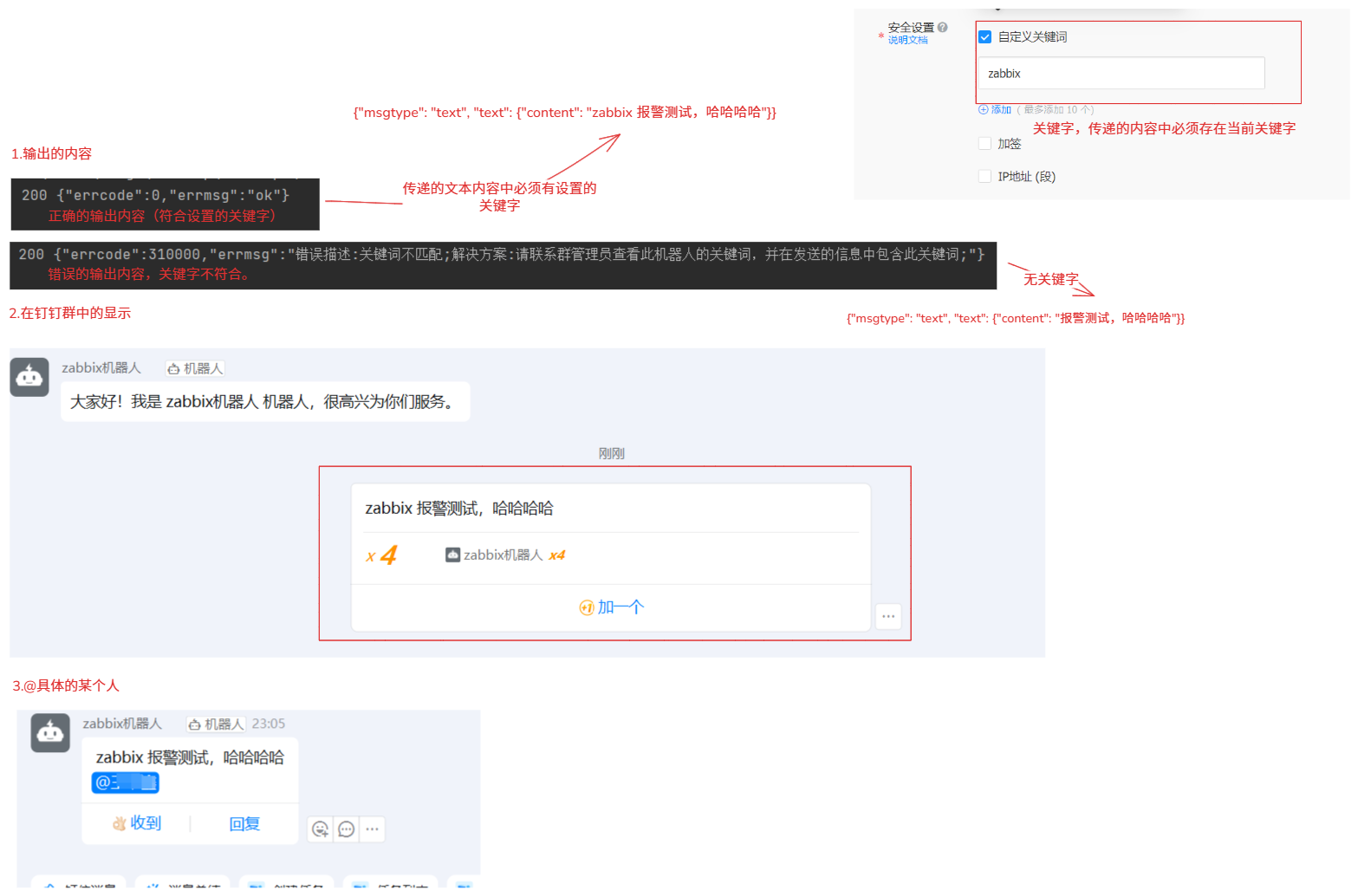Click the 23:05 timestamp
The height and width of the screenshot is (896, 1358).
(269, 724)
